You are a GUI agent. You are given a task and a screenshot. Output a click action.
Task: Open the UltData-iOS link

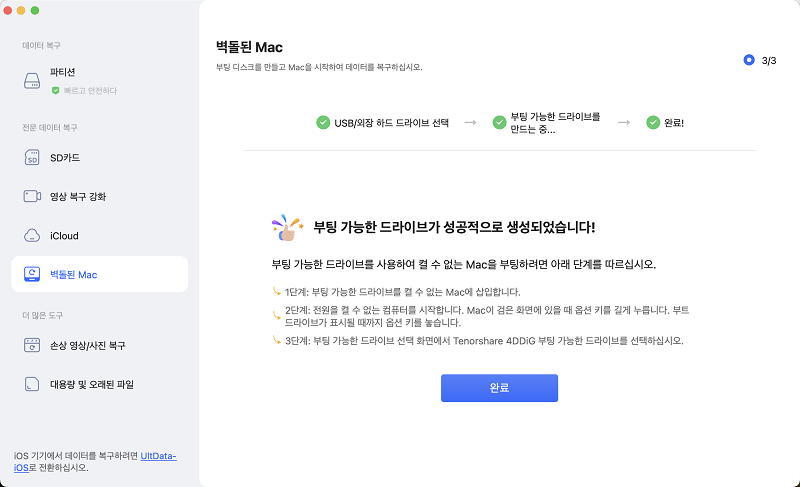[x=95, y=462]
